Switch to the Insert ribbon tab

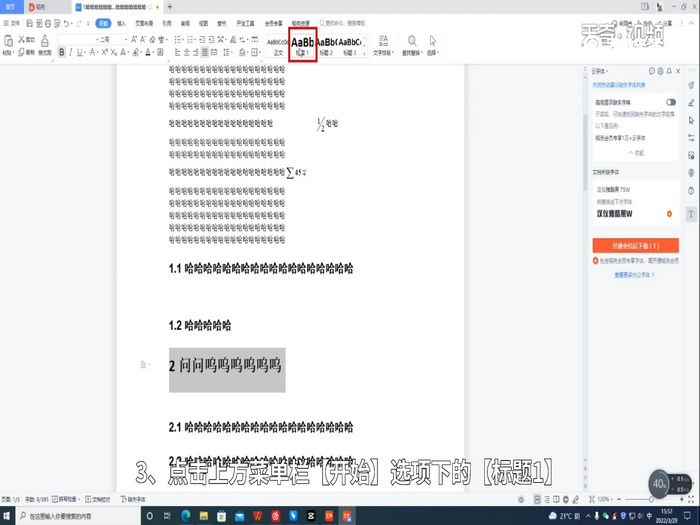tap(121, 21)
